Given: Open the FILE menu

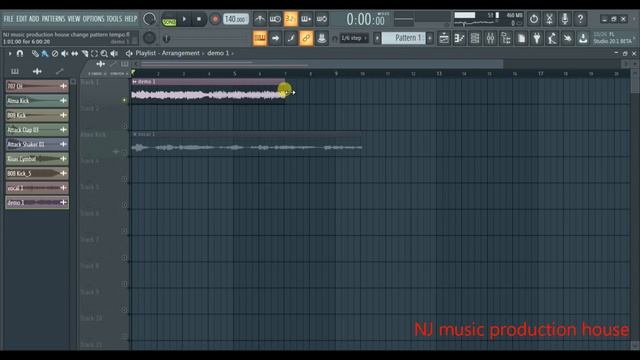Looking at the screenshot, I should pyautogui.click(x=8, y=19).
